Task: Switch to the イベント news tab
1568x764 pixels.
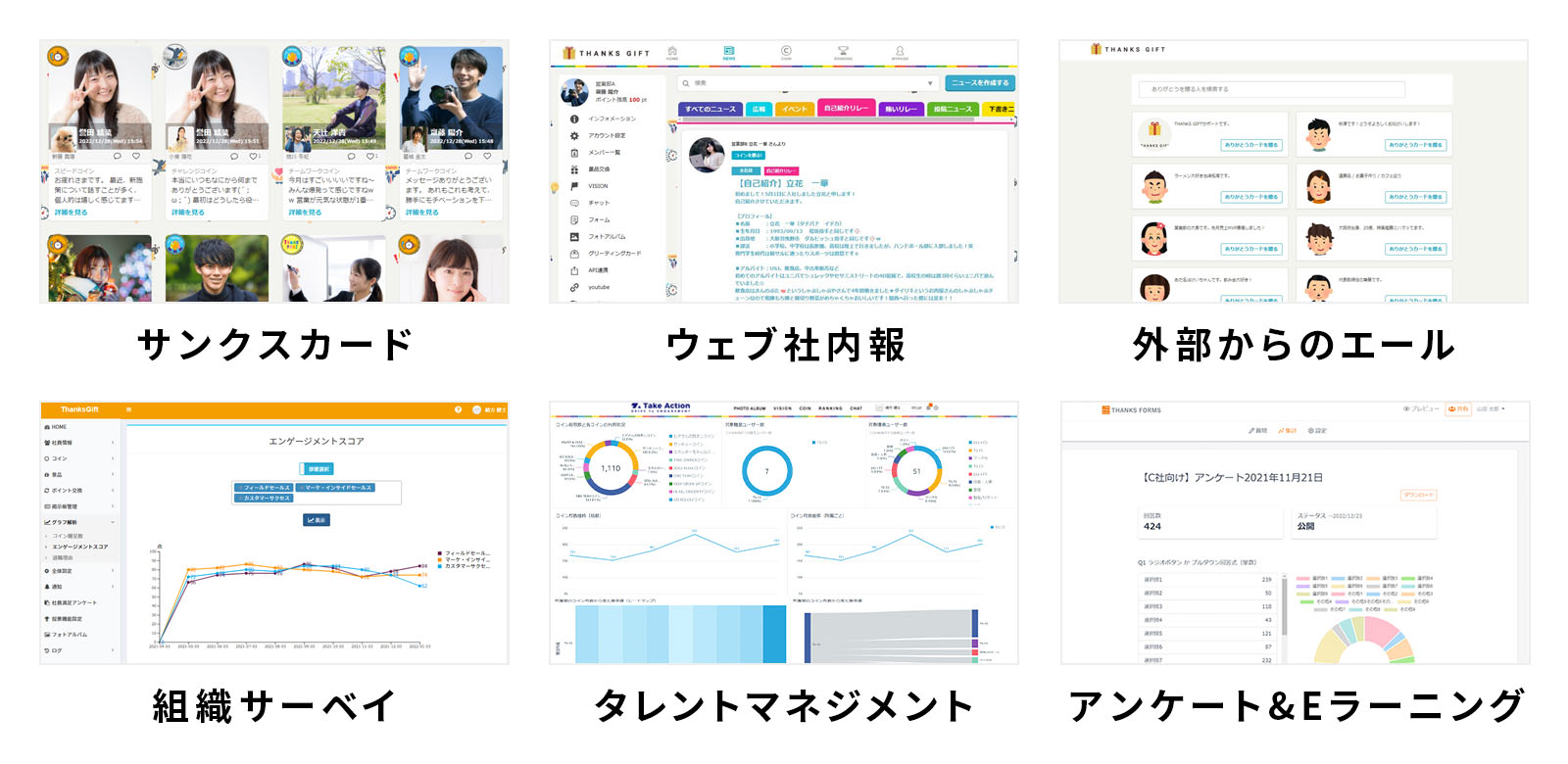Action: (796, 109)
